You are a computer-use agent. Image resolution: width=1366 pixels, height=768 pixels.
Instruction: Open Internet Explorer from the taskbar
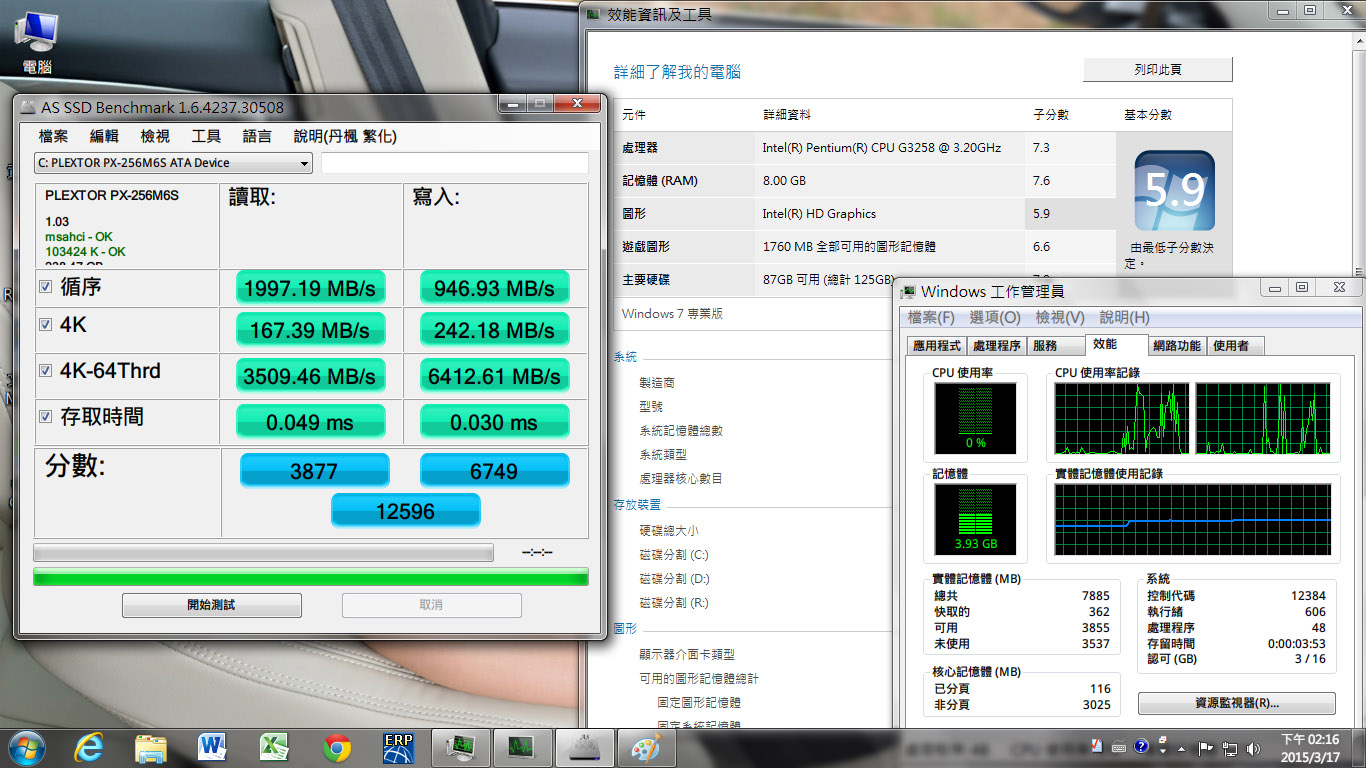tap(89, 747)
